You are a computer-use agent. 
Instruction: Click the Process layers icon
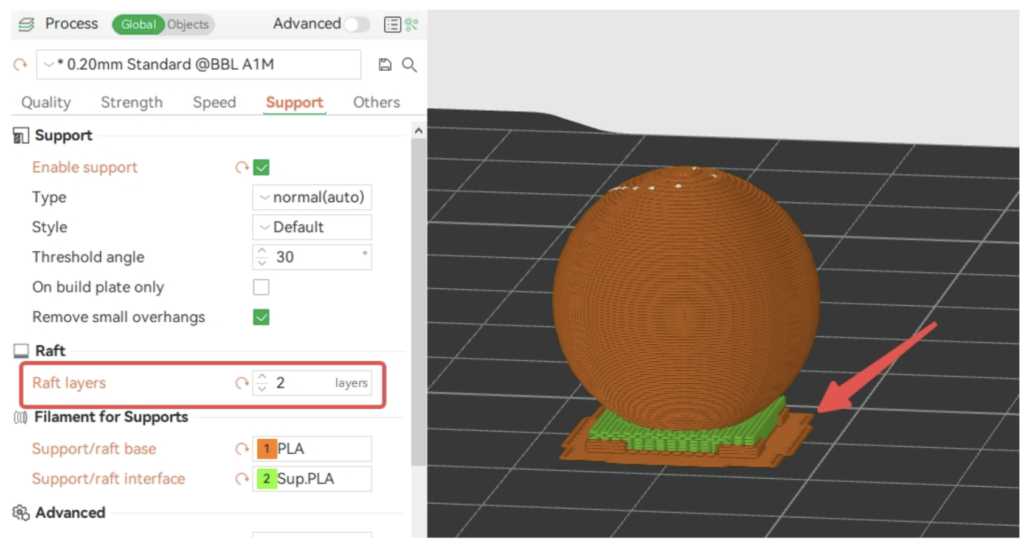pyautogui.click(x=26, y=24)
